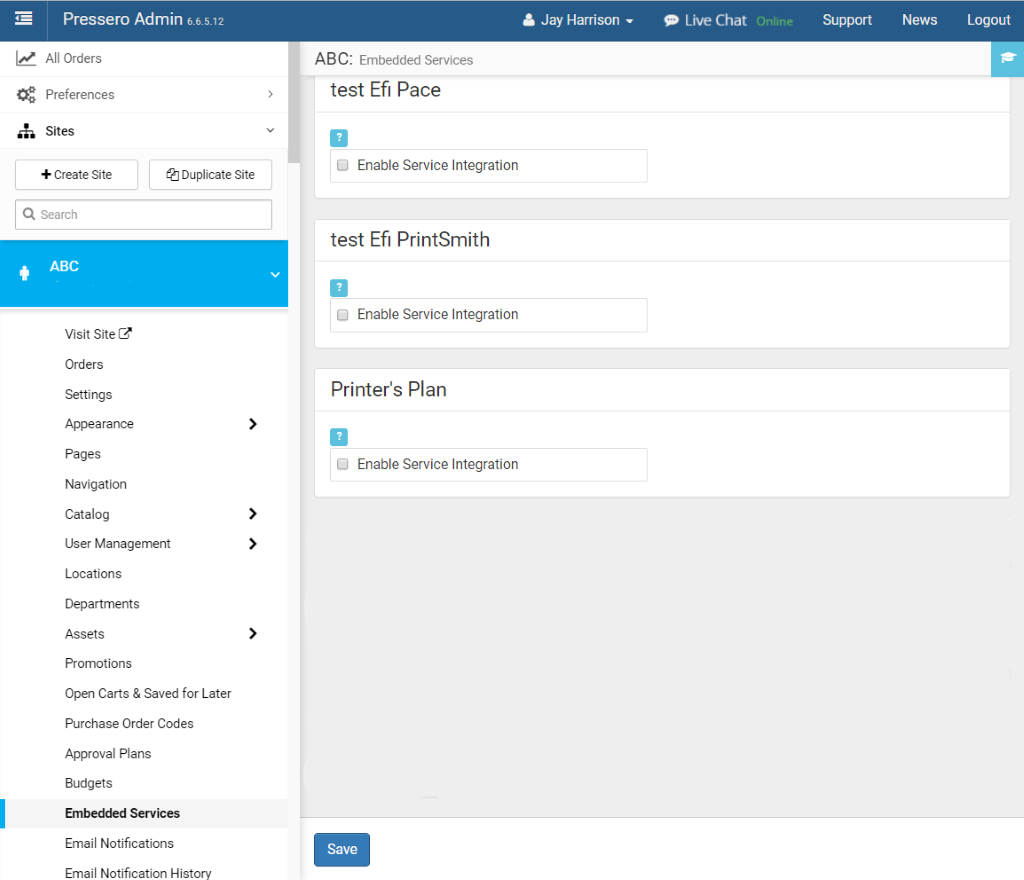Open Purchase Order Codes
Screen dimensions: 1024x880
[x=129, y=723]
